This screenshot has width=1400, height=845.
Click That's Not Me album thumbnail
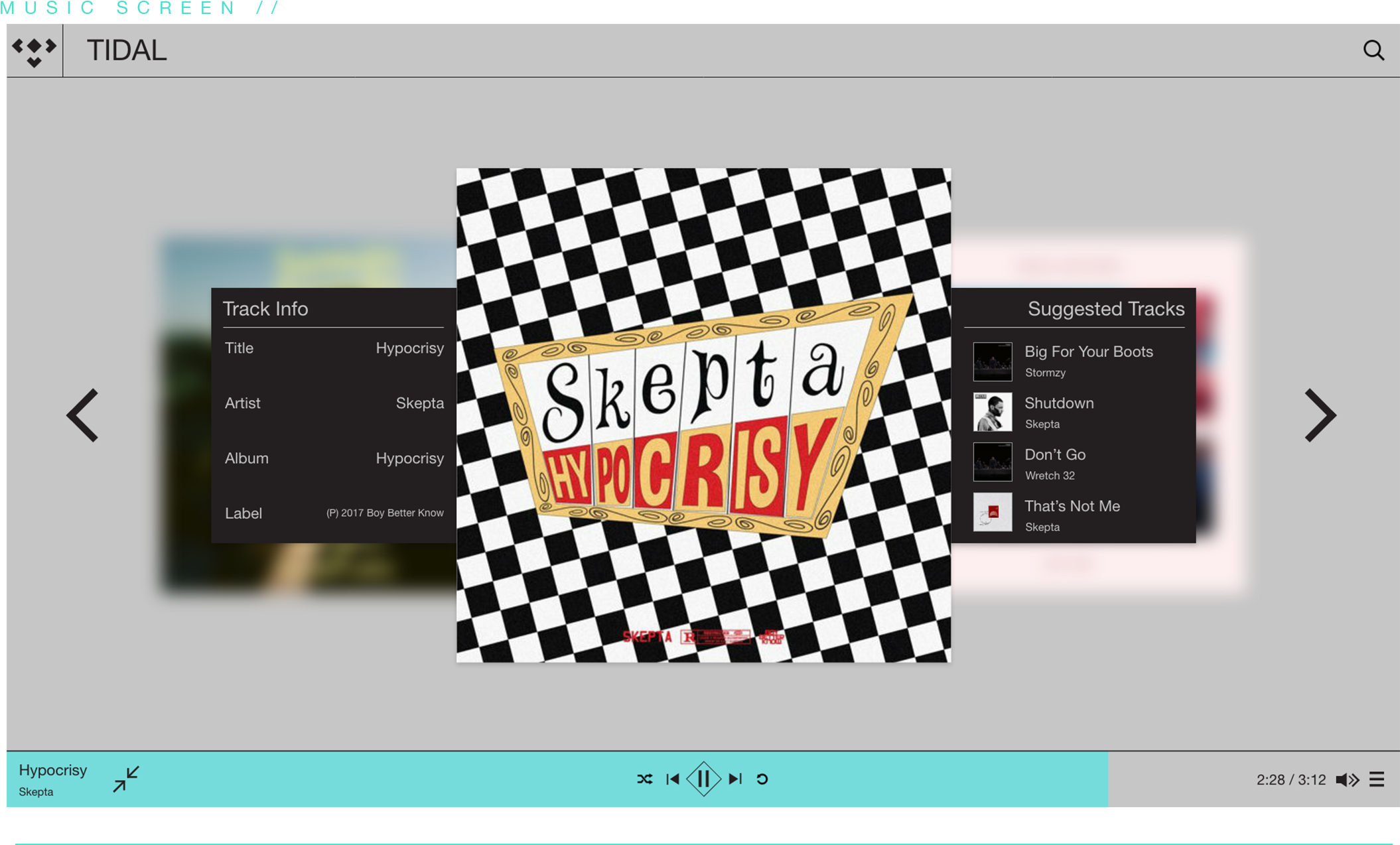coord(992,512)
